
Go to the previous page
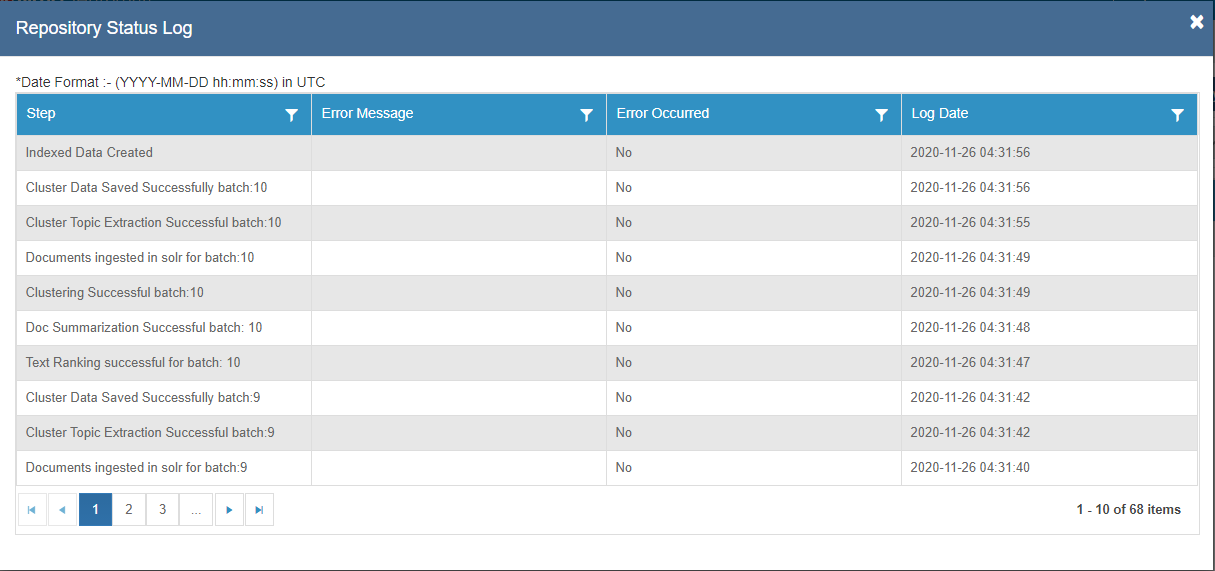pyautogui.click(x=62, y=510)
